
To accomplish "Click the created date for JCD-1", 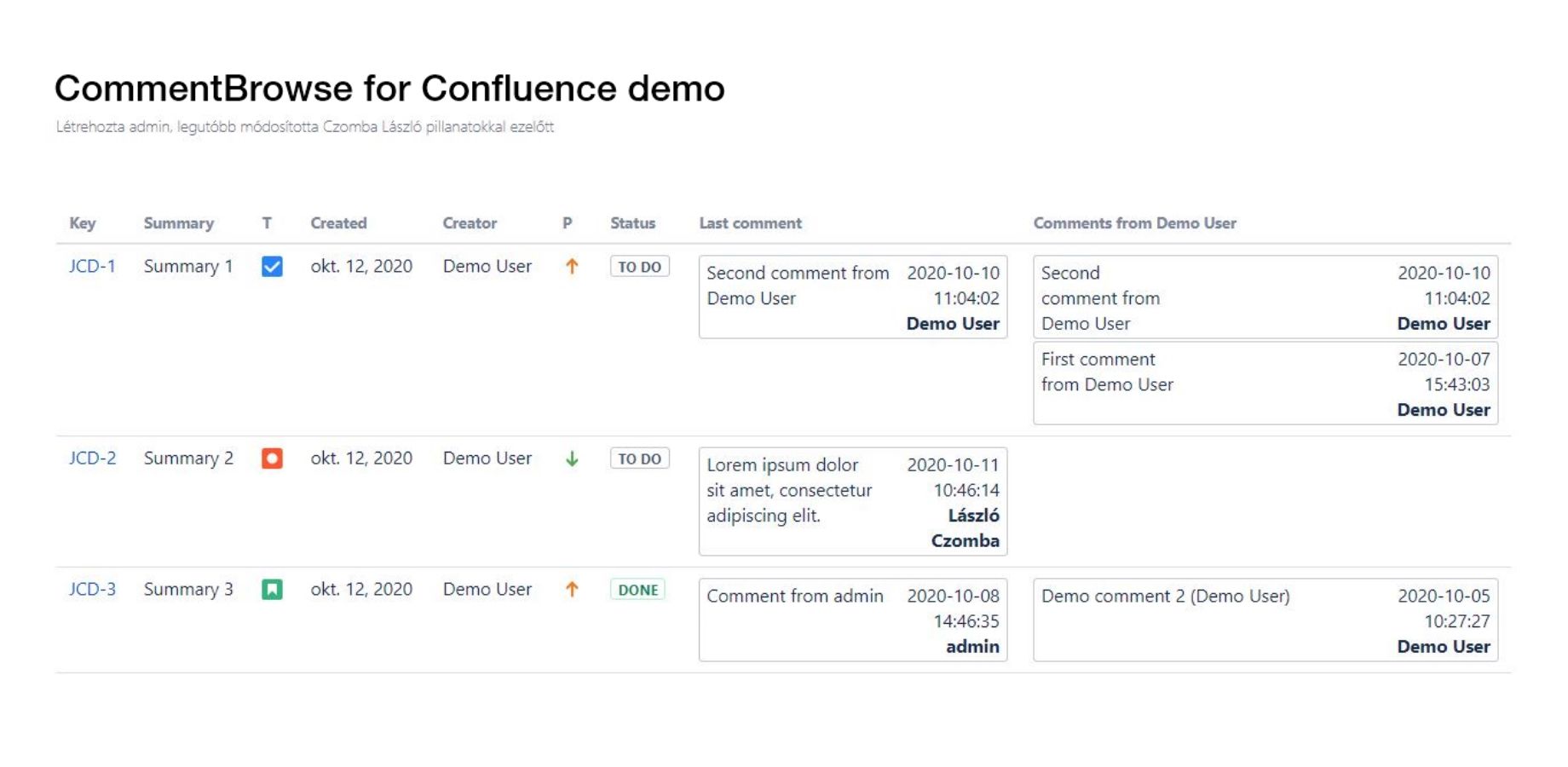I will (361, 266).
